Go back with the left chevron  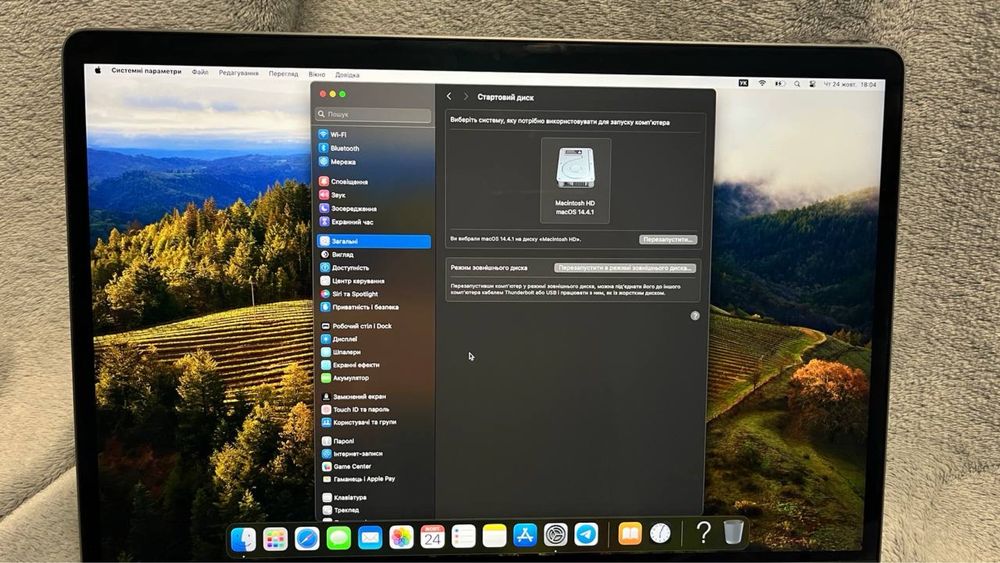(449, 96)
